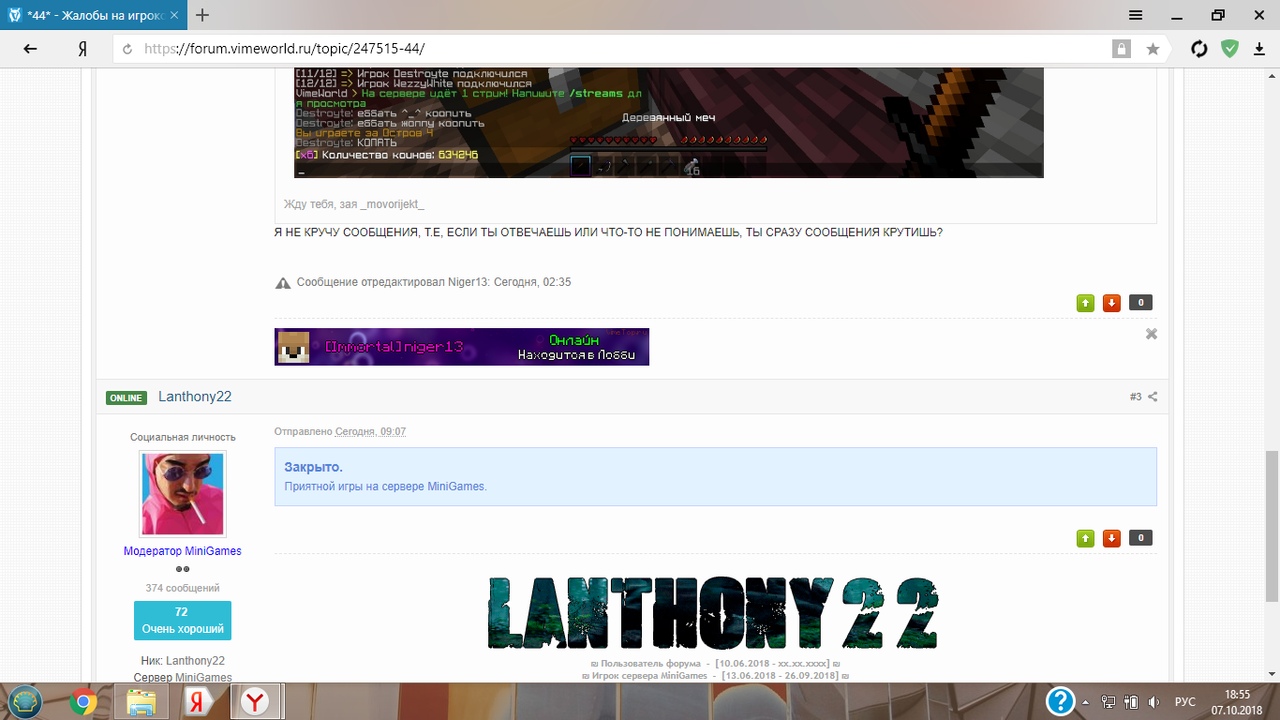This screenshot has height=720, width=1280.
Task: Downvote Lanthony22's post with the red arrow
Action: click(x=1111, y=538)
